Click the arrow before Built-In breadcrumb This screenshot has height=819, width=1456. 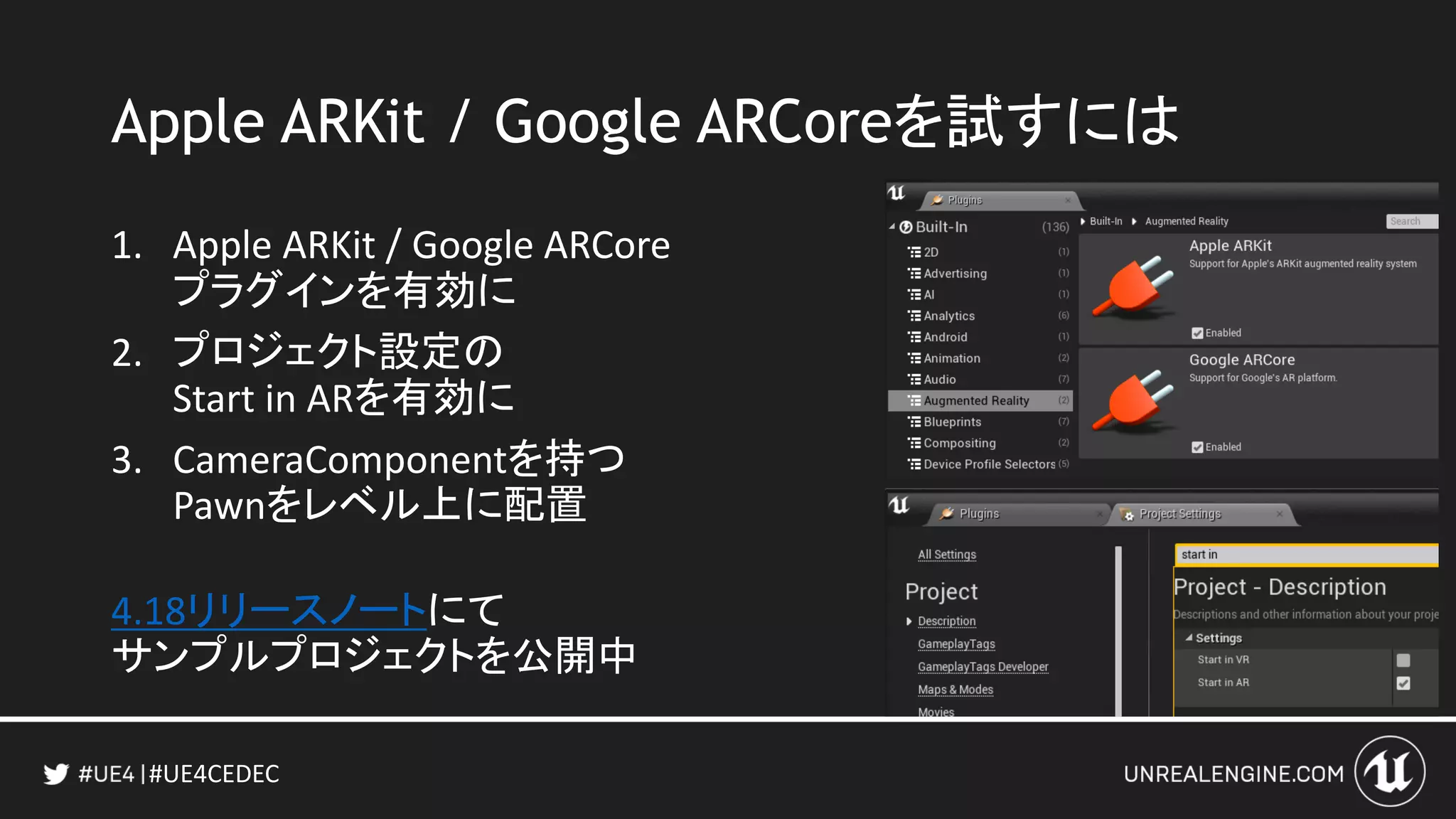point(1083,221)
